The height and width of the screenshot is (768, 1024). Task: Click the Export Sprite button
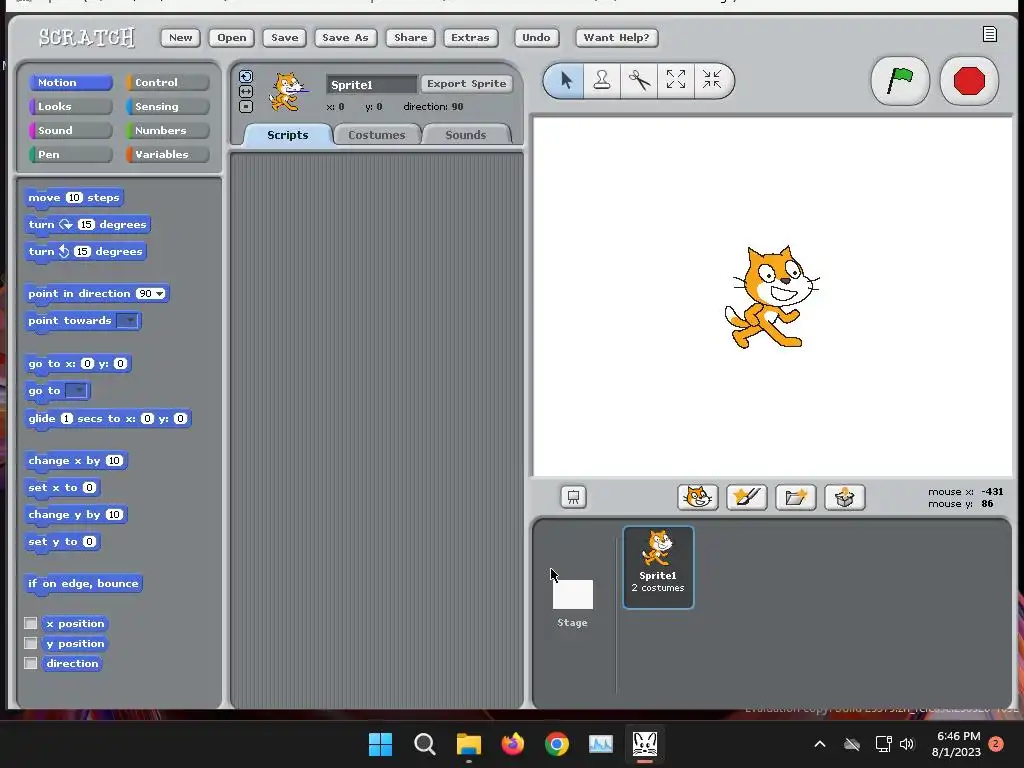(466, 84)
